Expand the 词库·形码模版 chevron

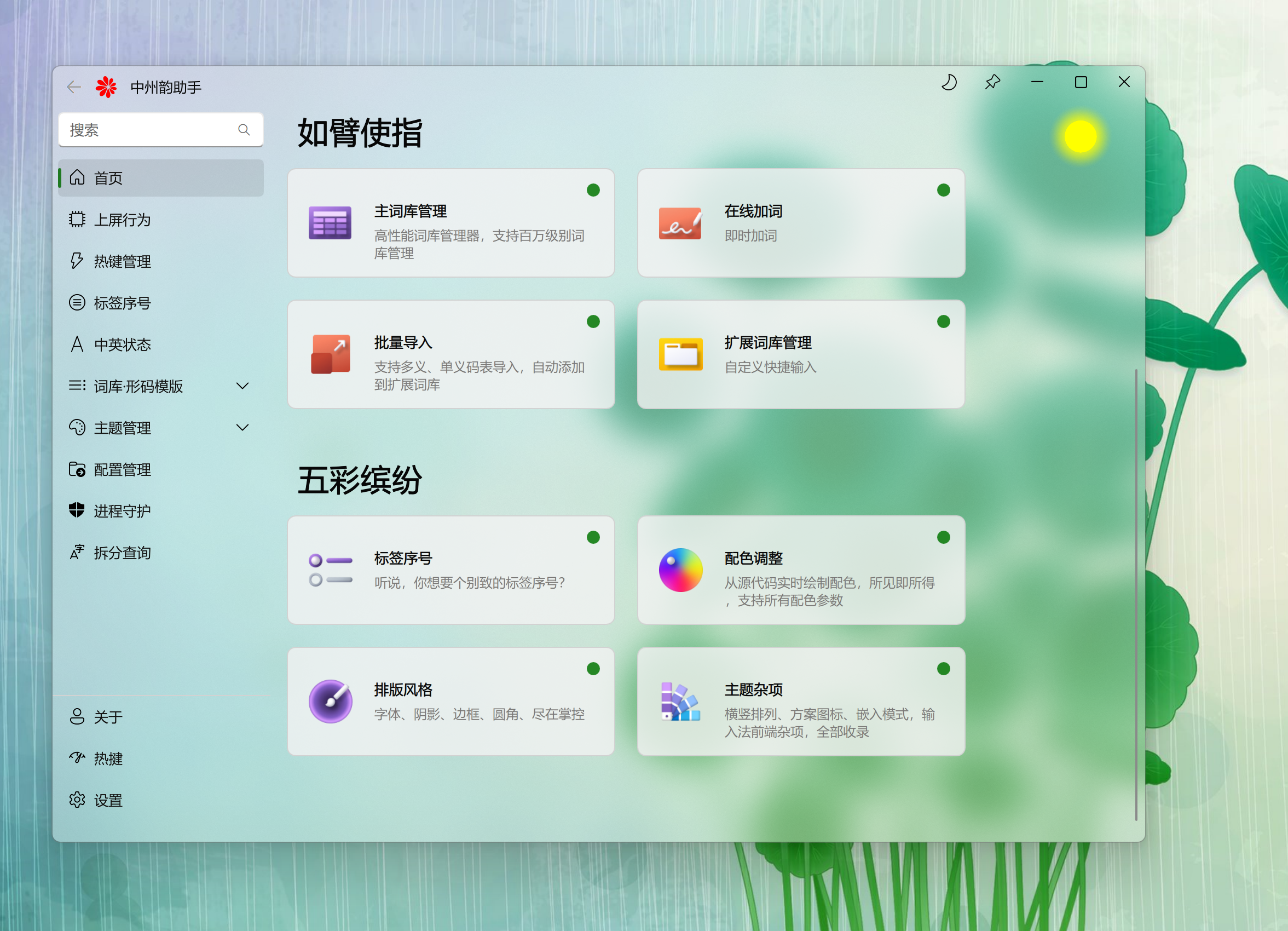(242, 386)
